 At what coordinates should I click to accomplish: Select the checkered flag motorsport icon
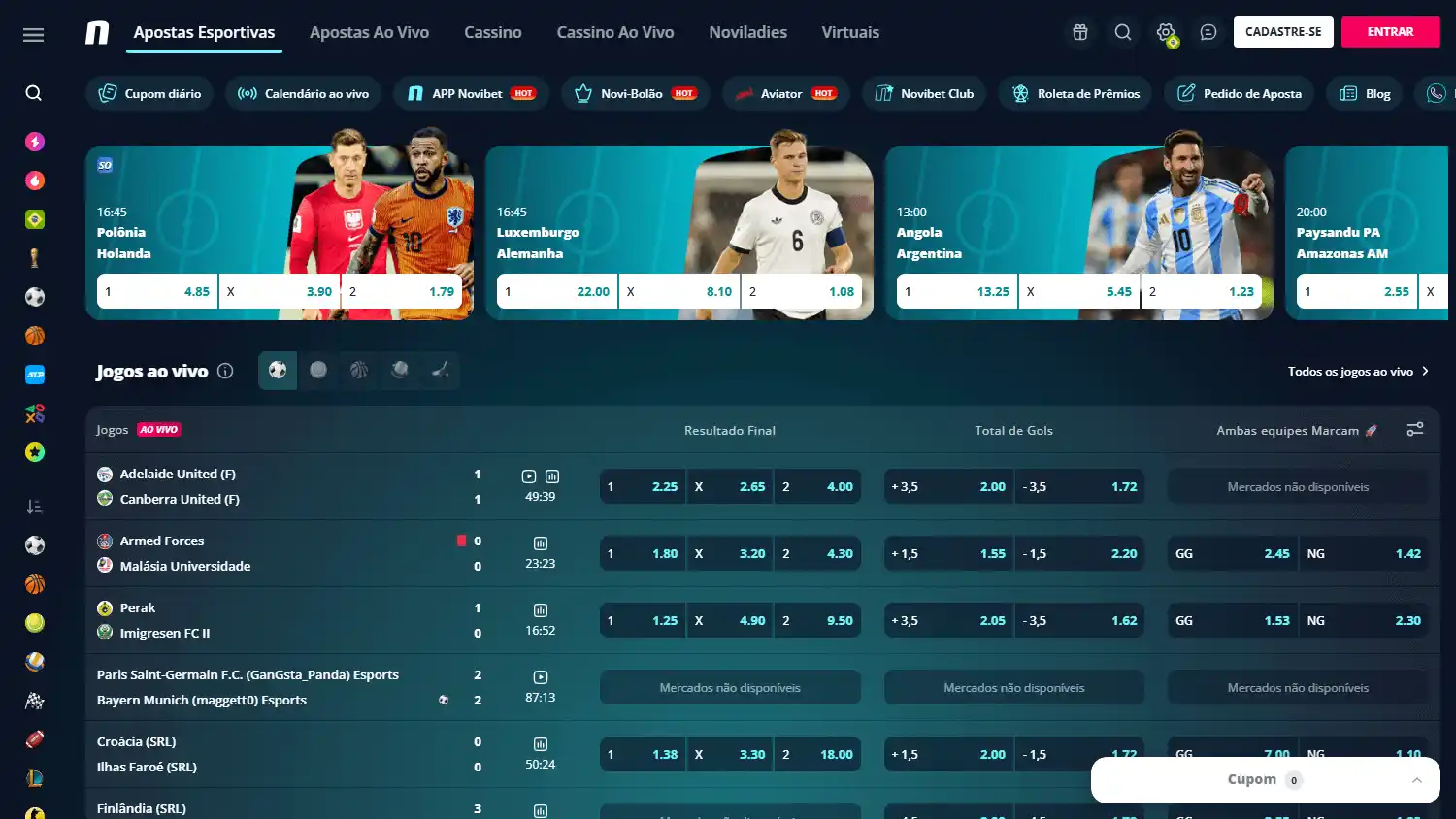tap(35, 701)
